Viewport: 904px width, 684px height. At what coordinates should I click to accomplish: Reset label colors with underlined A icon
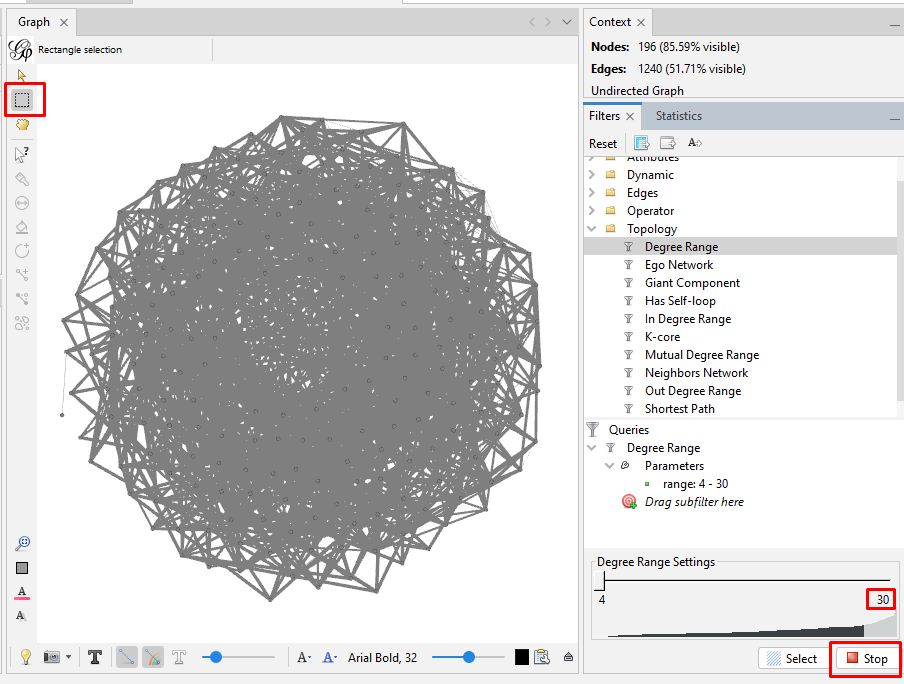pos(22,592)
